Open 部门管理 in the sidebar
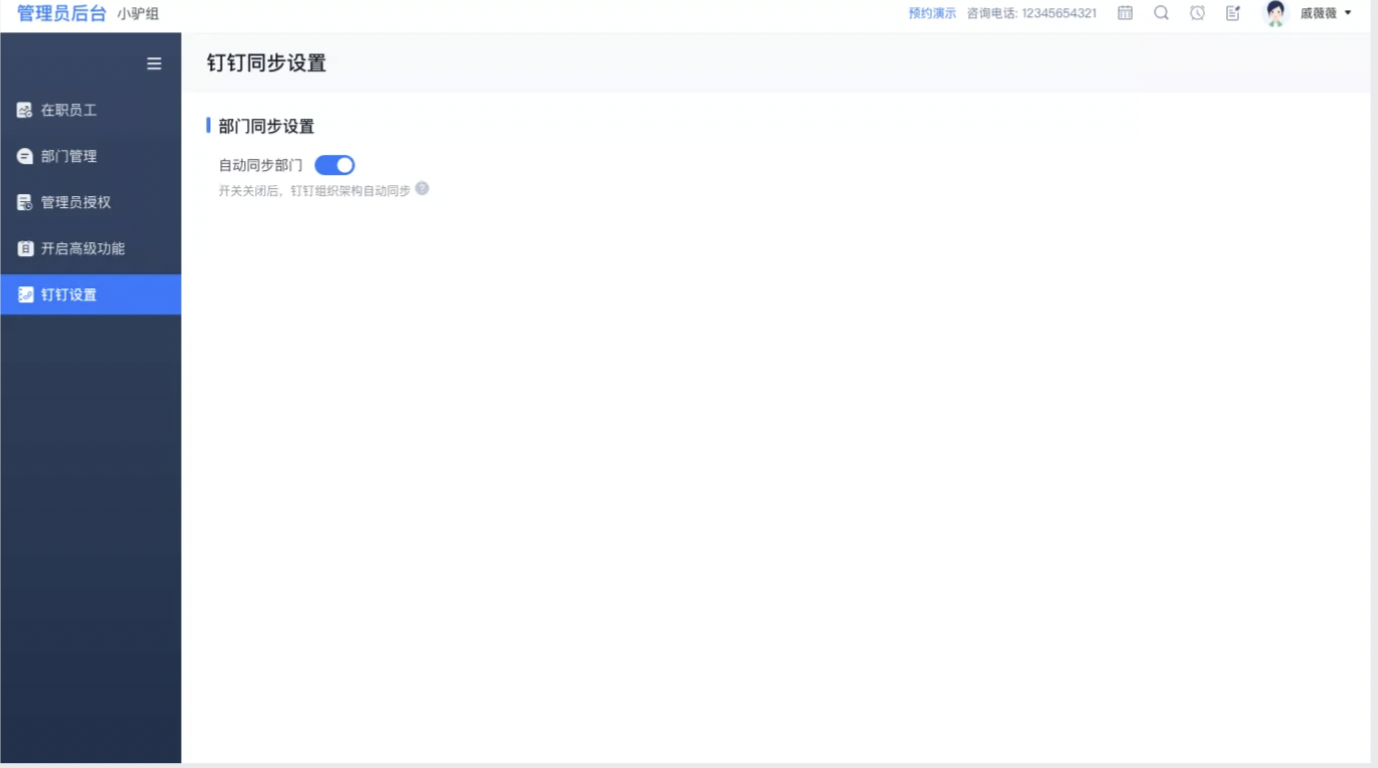 [90, 156]
